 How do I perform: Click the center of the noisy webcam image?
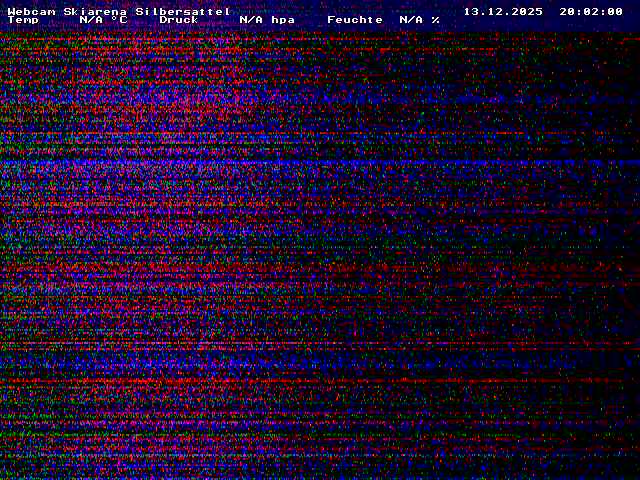(320, 250)
